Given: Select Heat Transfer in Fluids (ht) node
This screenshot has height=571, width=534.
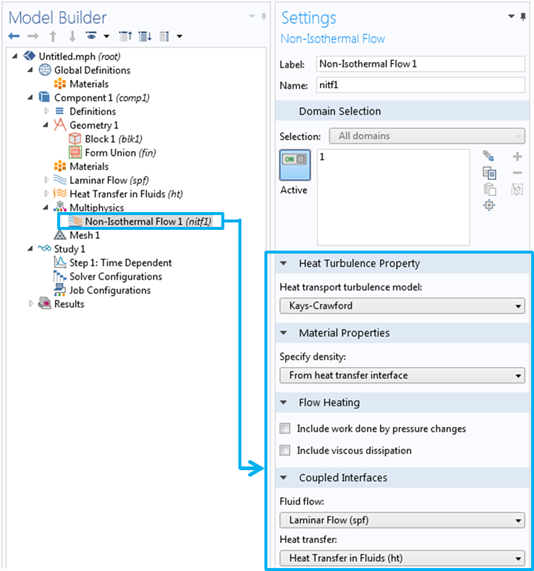Looking at the screenshot, I should 126,194.
